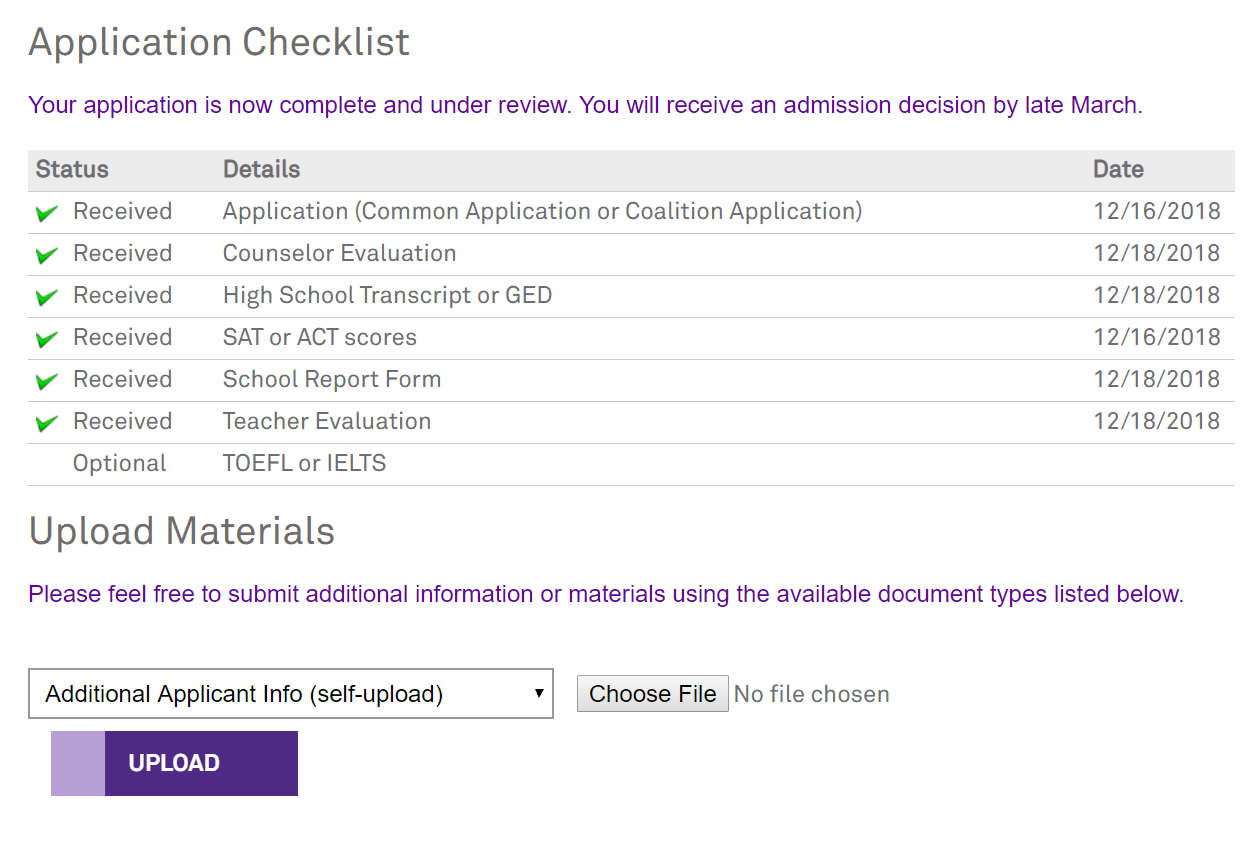1250x854 pixels.
Task: Click the Teacher Evaluation green checkmark
Action: point(46,423)
